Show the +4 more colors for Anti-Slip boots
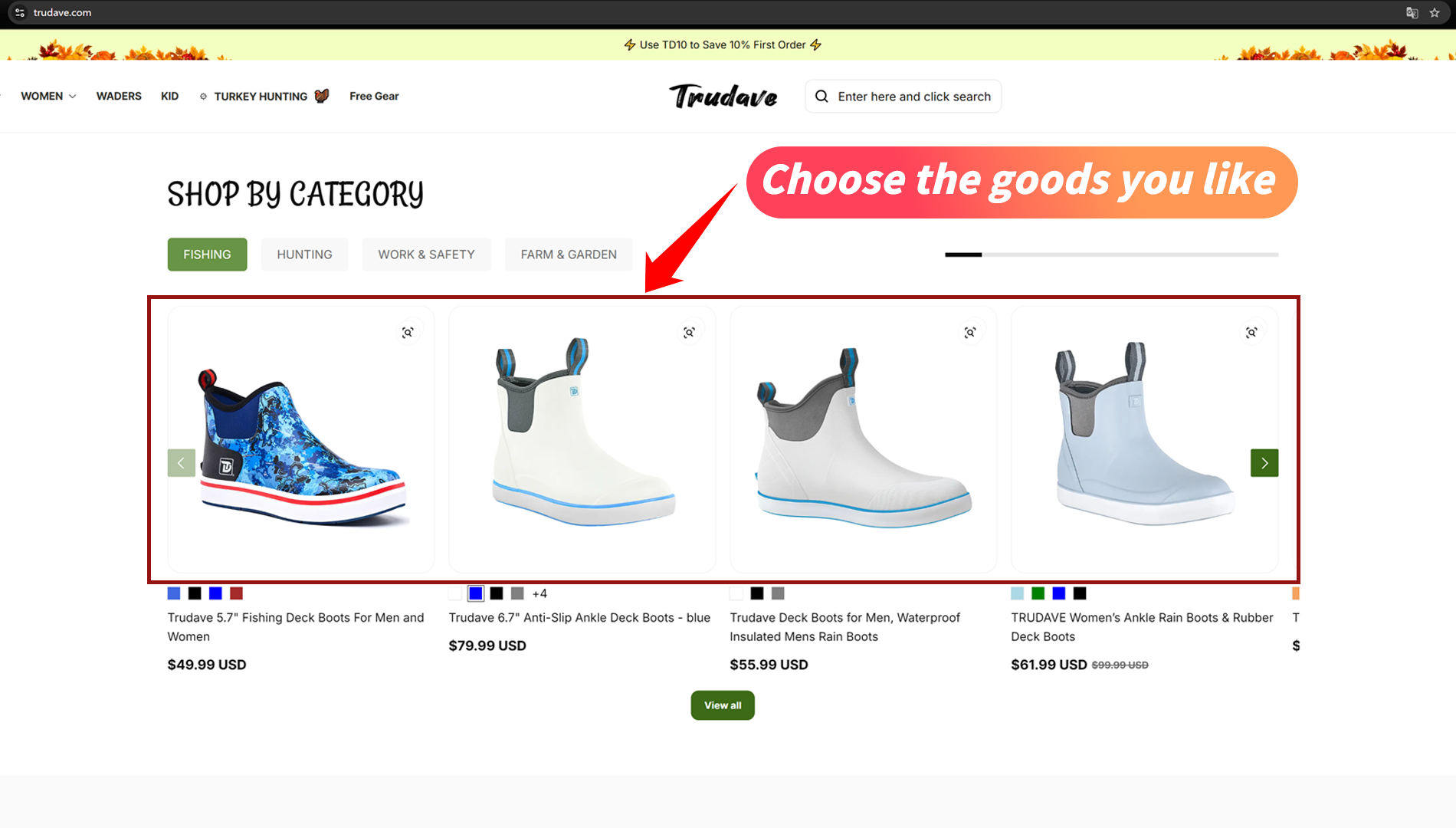The width and height of the screenshot is (1456, 828). [539, 593]
